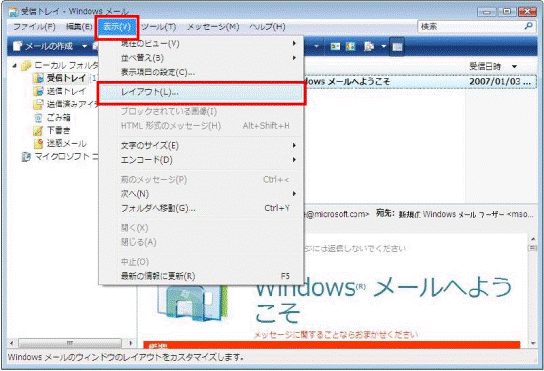Expand the 文字のサイズ(E) submenu

pos(201,145)
